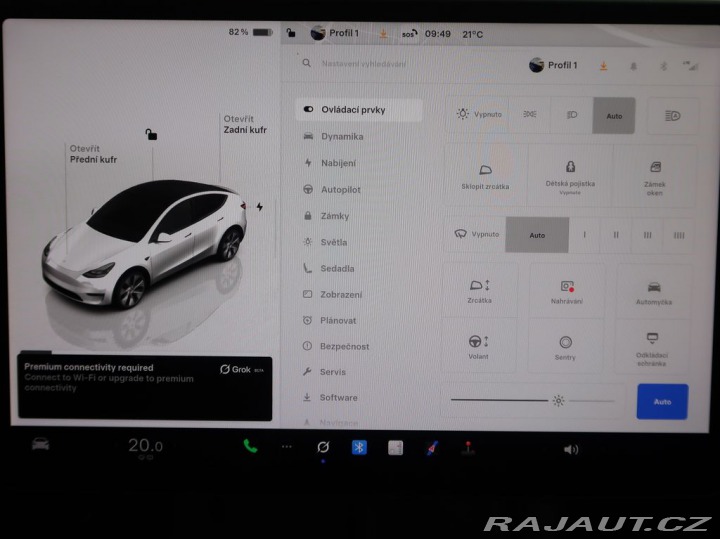The width and height of the screenshot is (720, 539).
Task: Open Profil 1 in settings header
Action: point(553,65)
